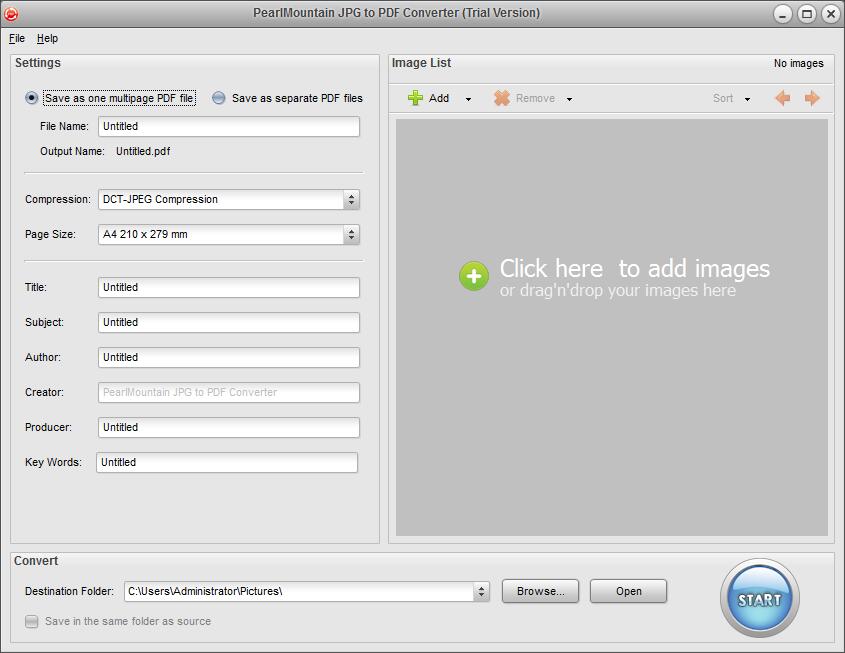
Task: Click the green plus circle in drop area
Action: [474, 276]
